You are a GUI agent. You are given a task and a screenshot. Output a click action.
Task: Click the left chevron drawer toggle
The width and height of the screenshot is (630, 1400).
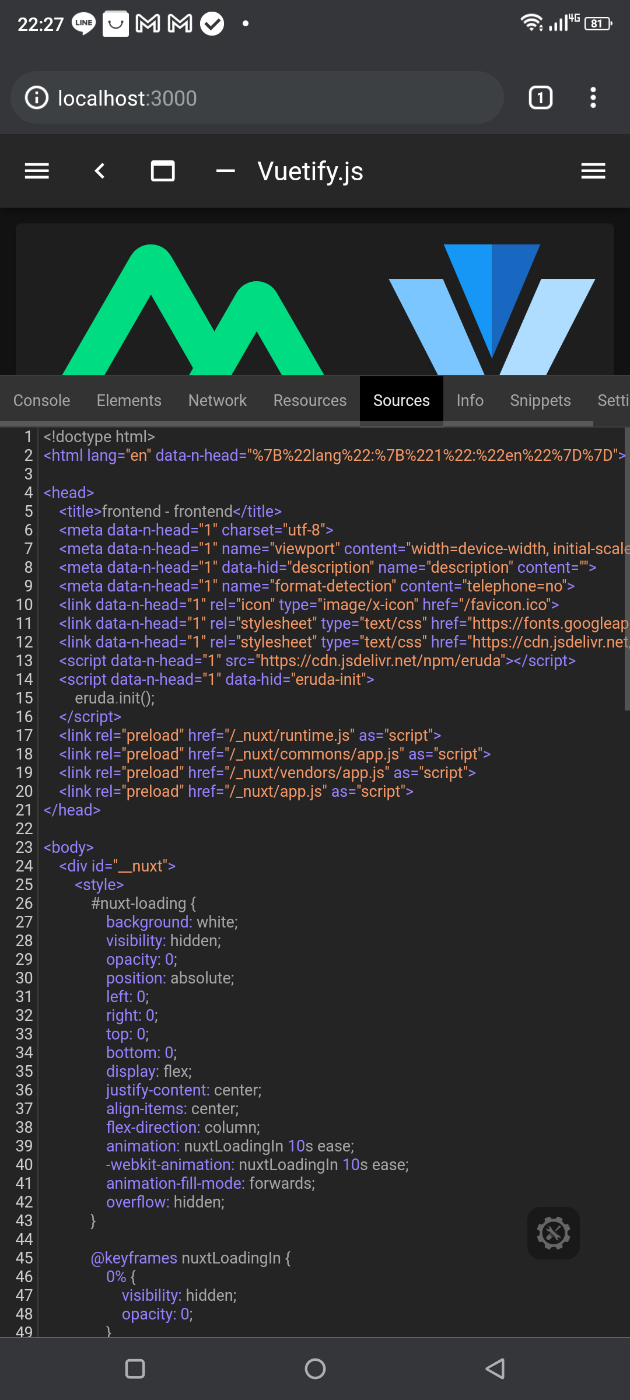point(99,171)
